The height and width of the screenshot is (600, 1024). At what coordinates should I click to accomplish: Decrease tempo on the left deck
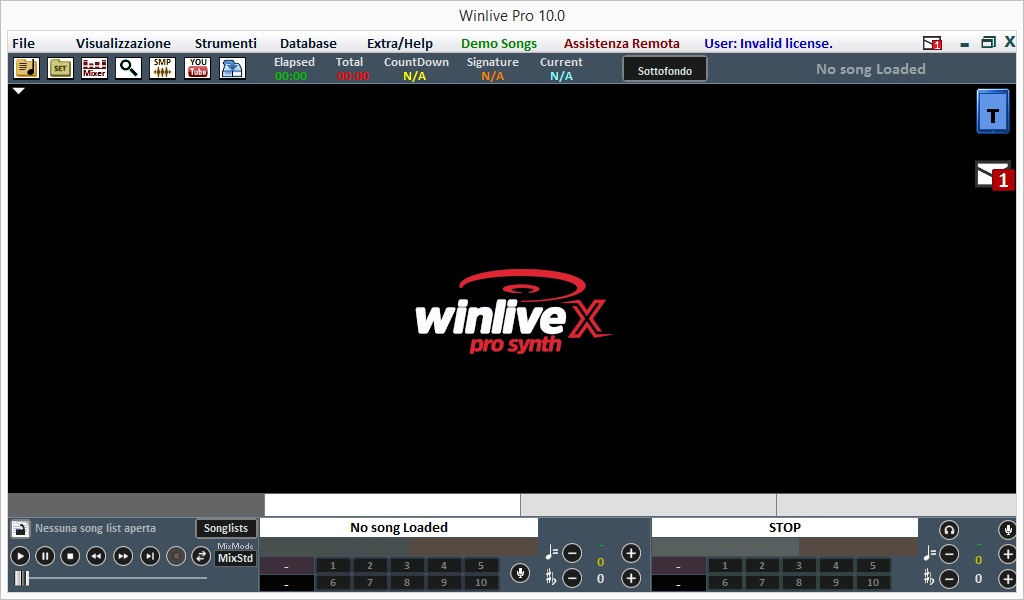pos(572,553)
